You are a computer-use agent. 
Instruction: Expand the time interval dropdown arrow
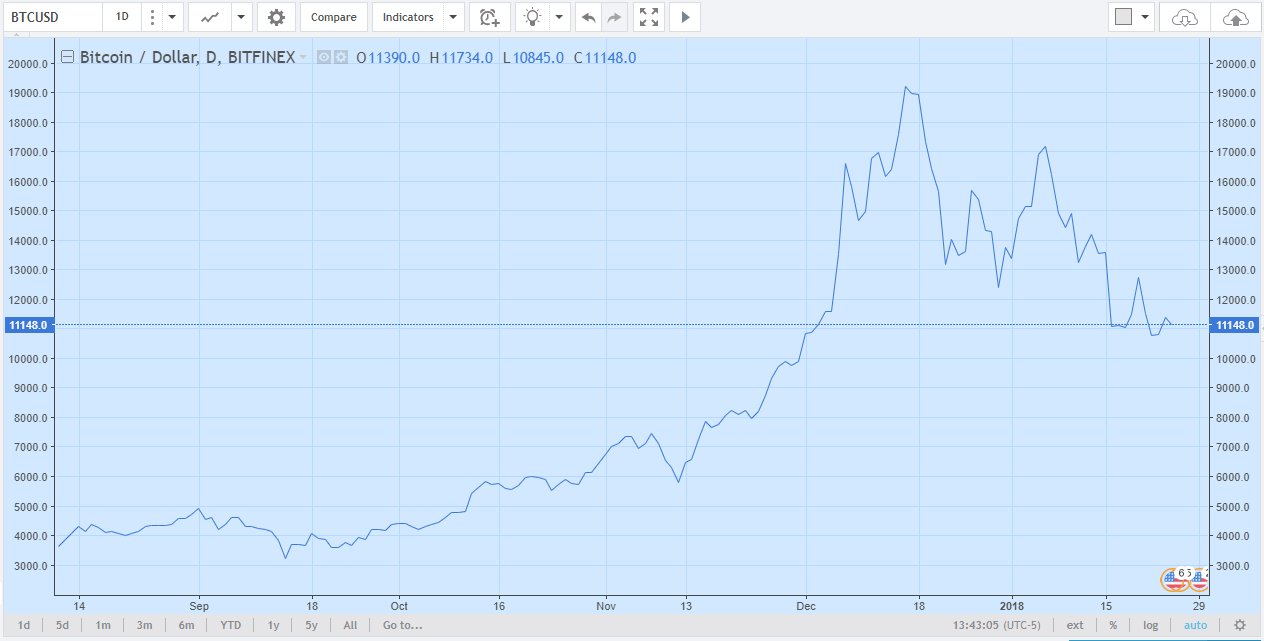[x=172, y=17]
